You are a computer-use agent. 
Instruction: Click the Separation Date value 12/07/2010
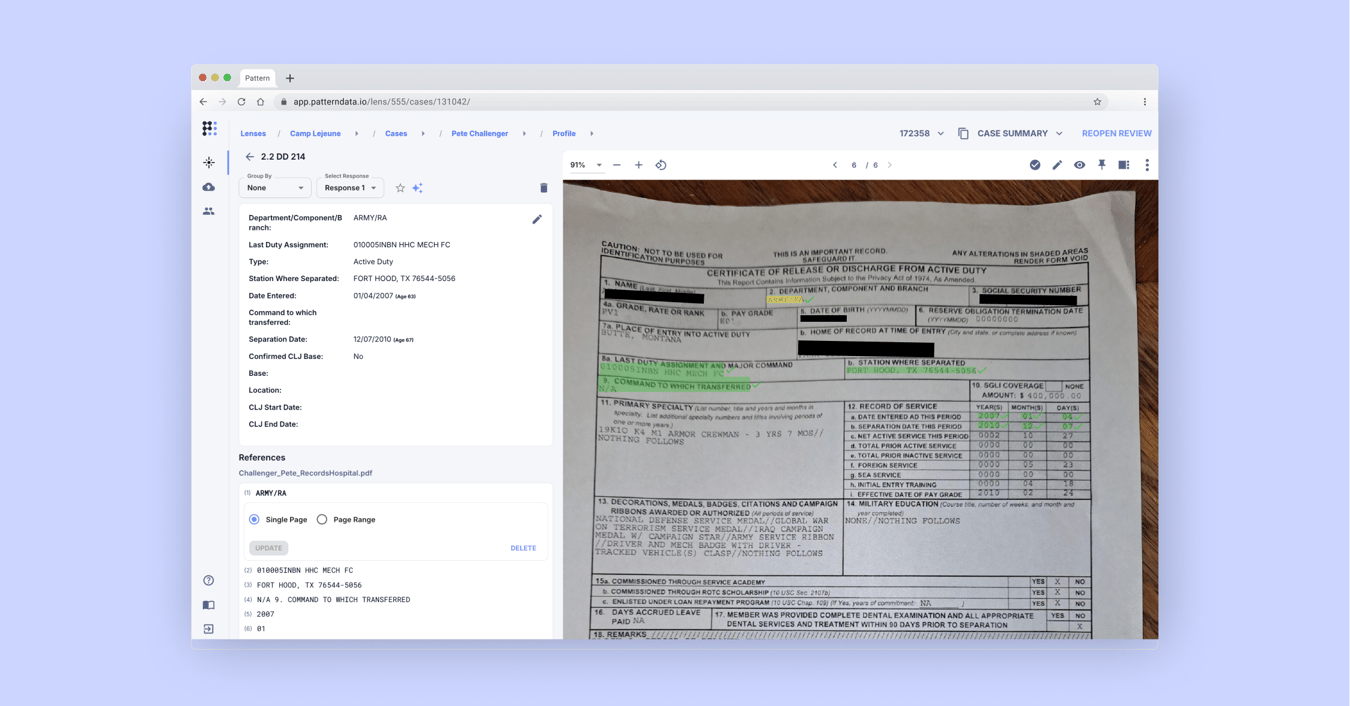[x=372, y=339]
